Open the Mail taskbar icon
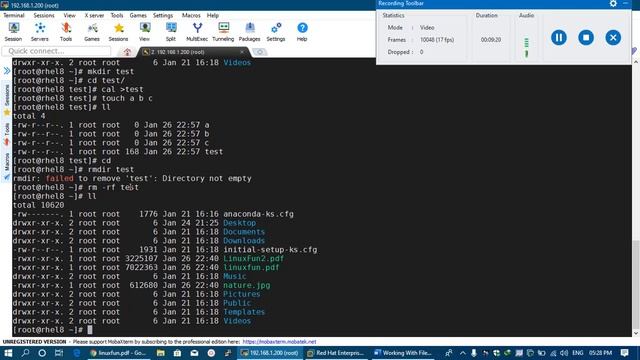Screen dimensions: 640x360 (x=194, y=353)
